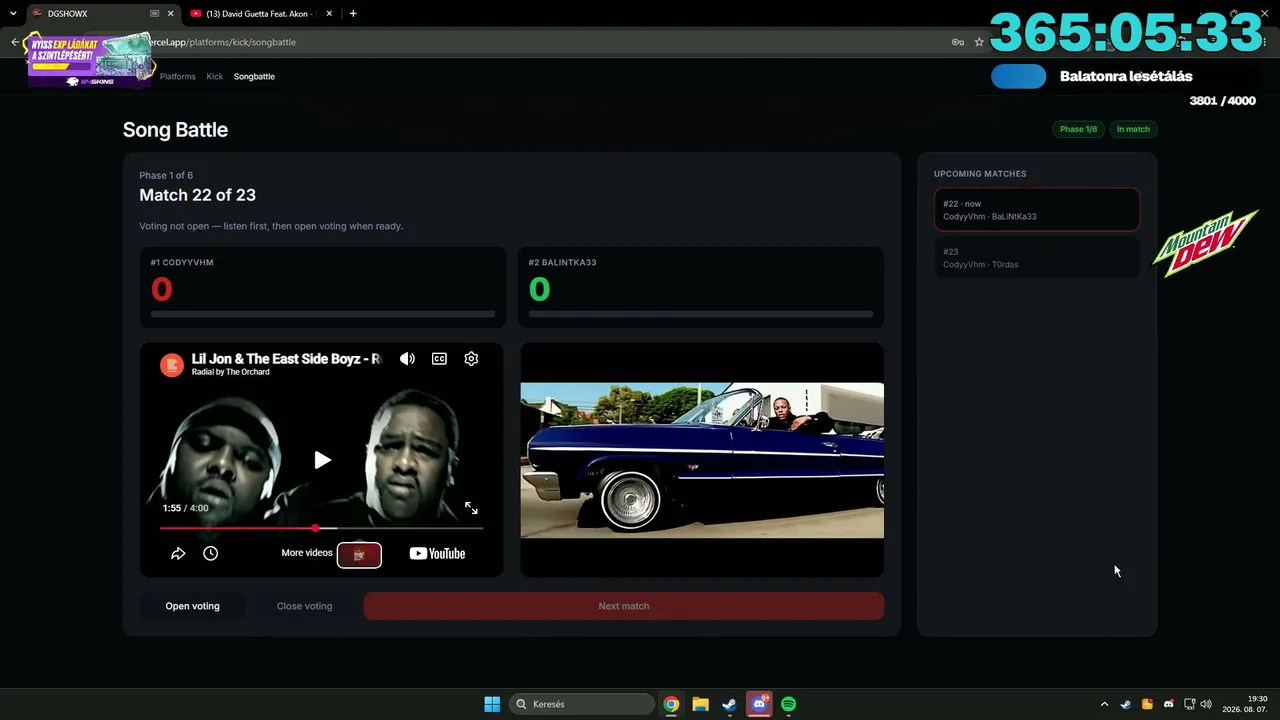
Task: Add the video to Watch Later
Action: click(x=210, y=553)
